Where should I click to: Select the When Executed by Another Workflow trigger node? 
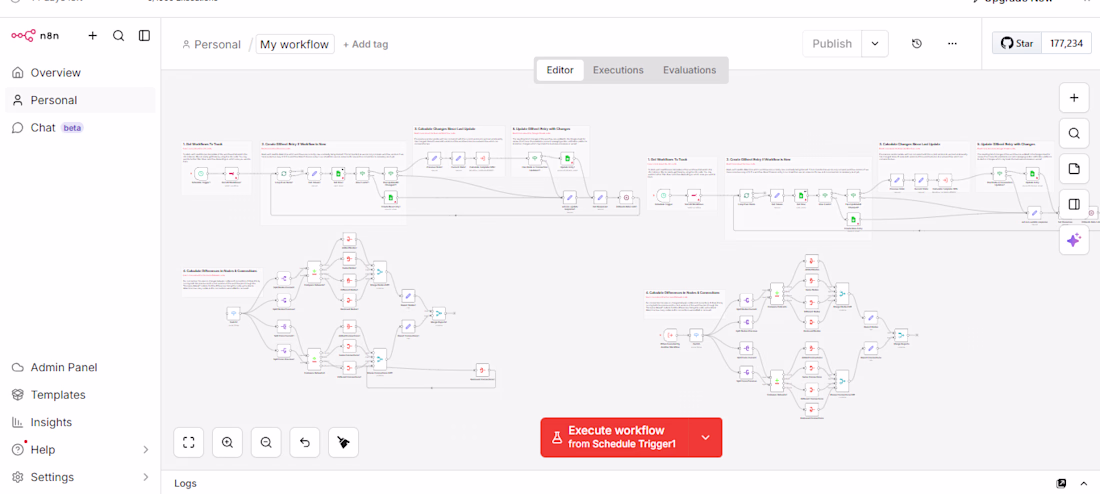(x=670, y=335)
